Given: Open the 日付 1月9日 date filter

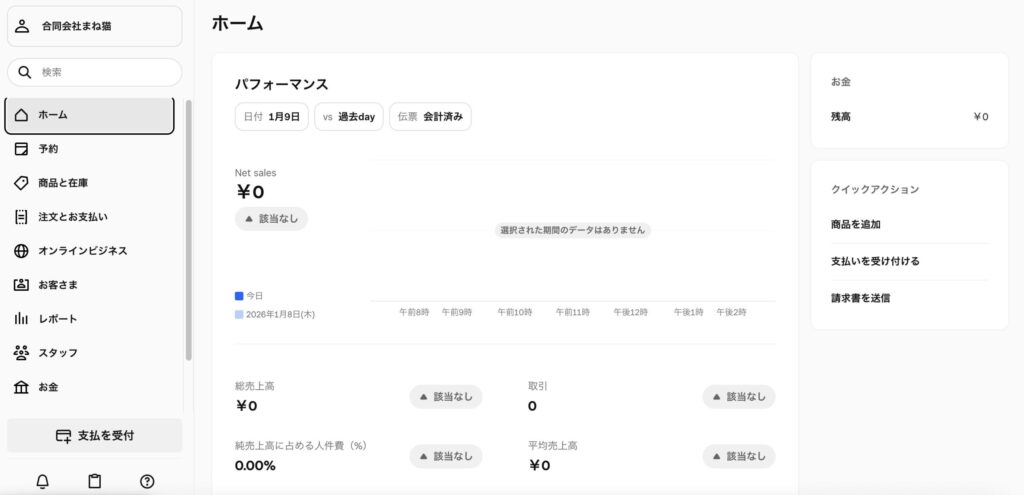Looking at the screenshot, I should click(271, 117).
